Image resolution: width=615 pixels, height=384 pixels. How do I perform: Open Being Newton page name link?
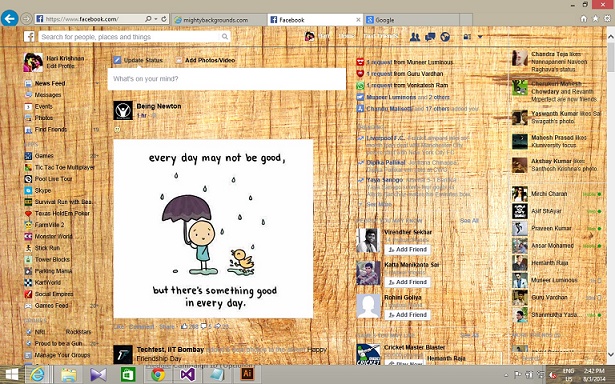[x=159, y=106]
